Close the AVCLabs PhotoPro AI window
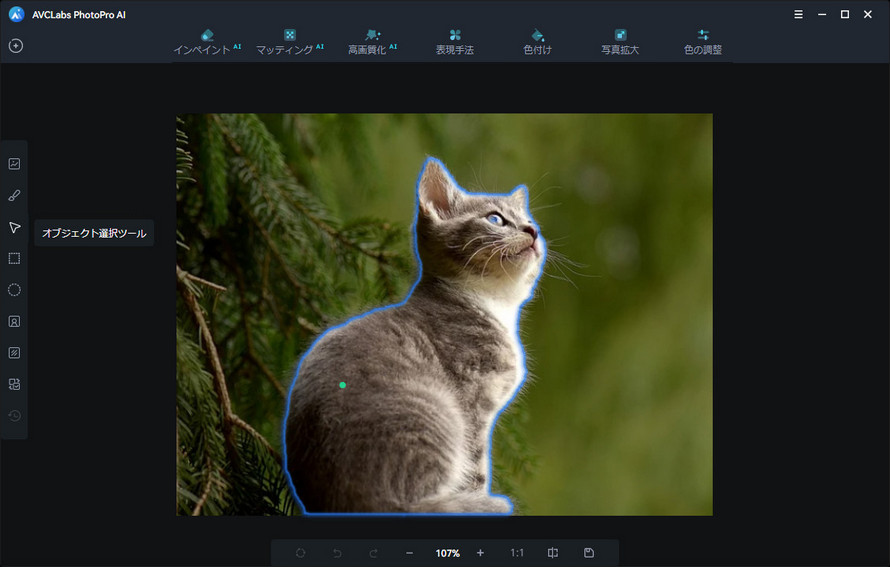This screenshot has width=890, height=567. click(x=868, y=14)
